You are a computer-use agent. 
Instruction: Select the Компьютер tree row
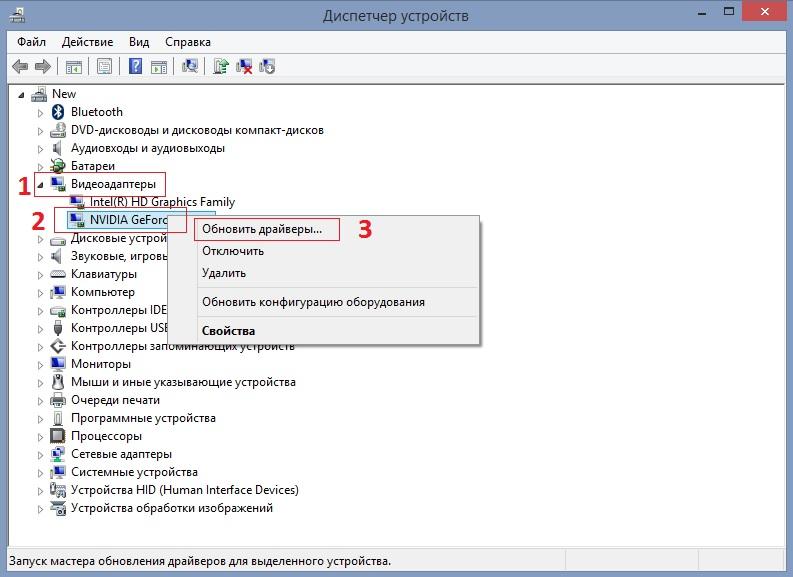(x=103, y=292)
